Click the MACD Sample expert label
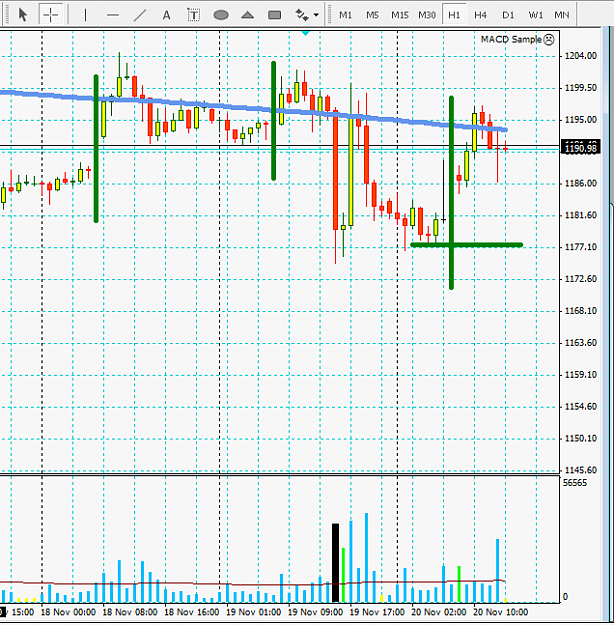 point(511,39)
